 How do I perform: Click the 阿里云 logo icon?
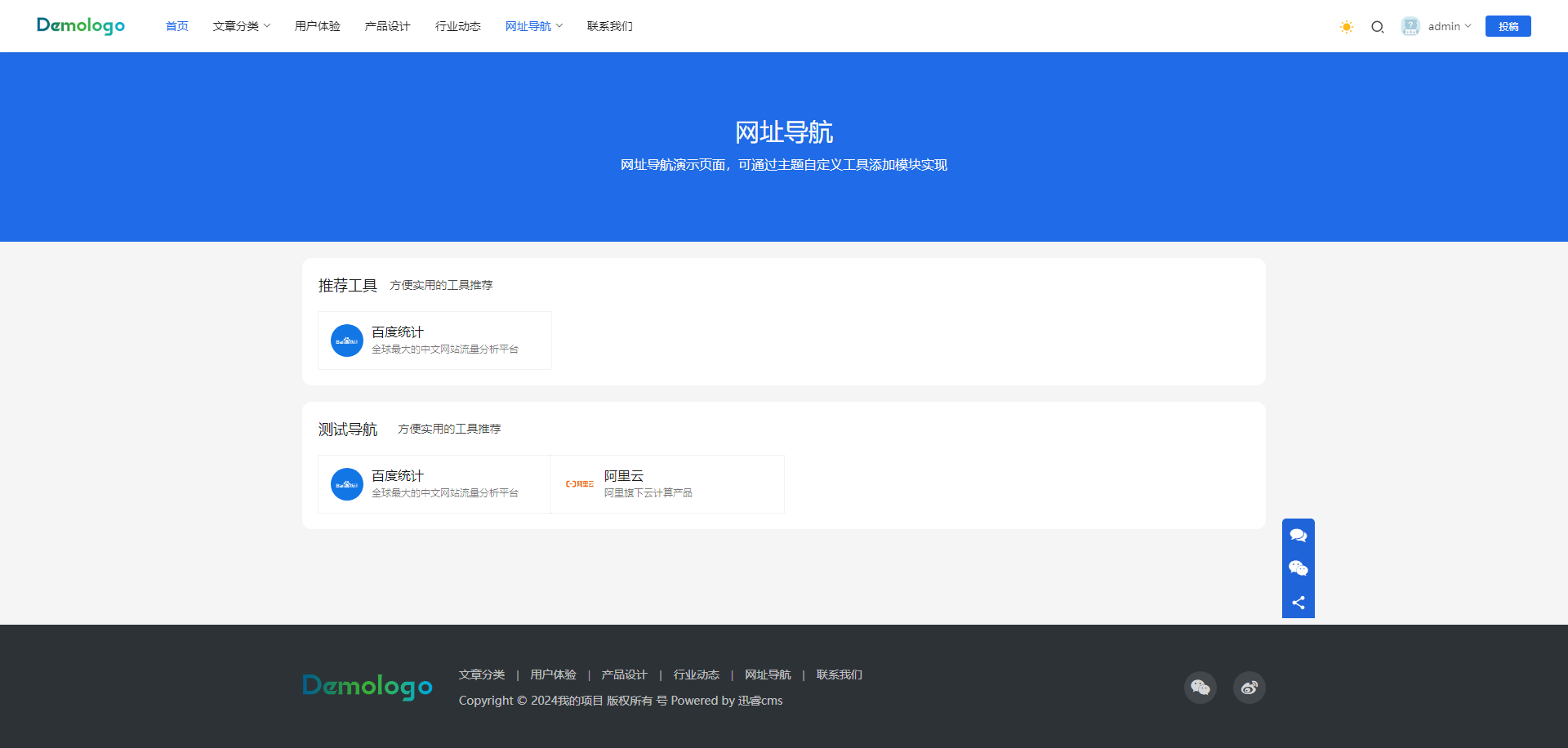click(579, 483)
